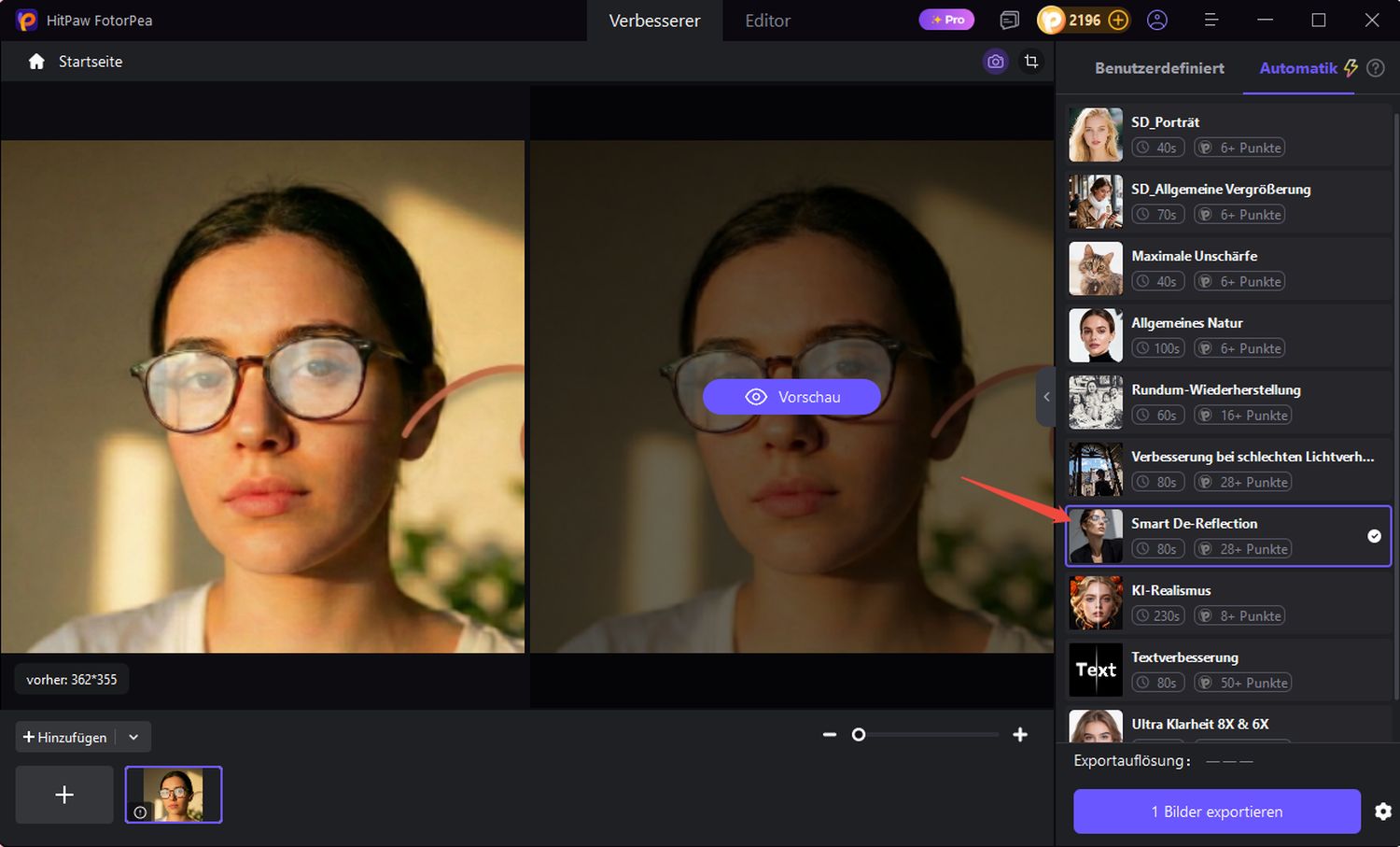The height and width of the screenshot is (847, 1400).
Task: Click the Vorschau preview button
Action: point(791,397)
